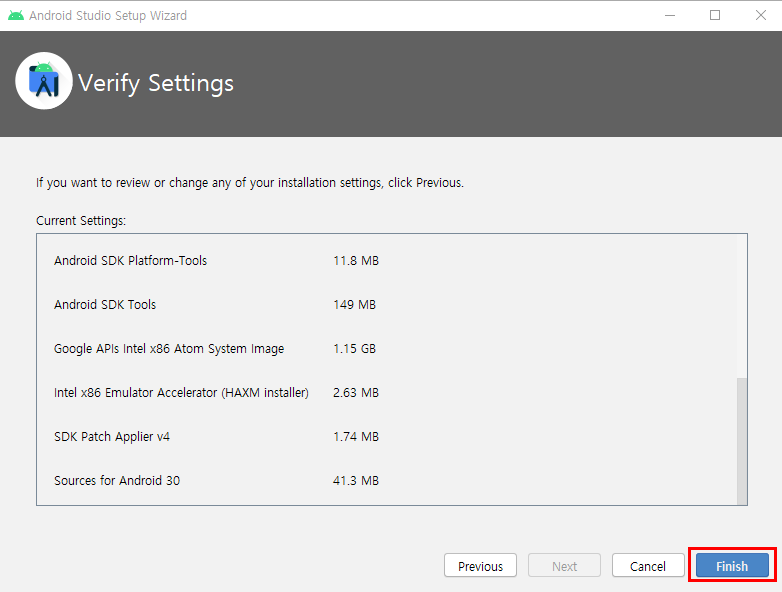The image size is (782, 592).
Task: Select Google APIs Intel x86 Atom System Image
Action: 169,349
